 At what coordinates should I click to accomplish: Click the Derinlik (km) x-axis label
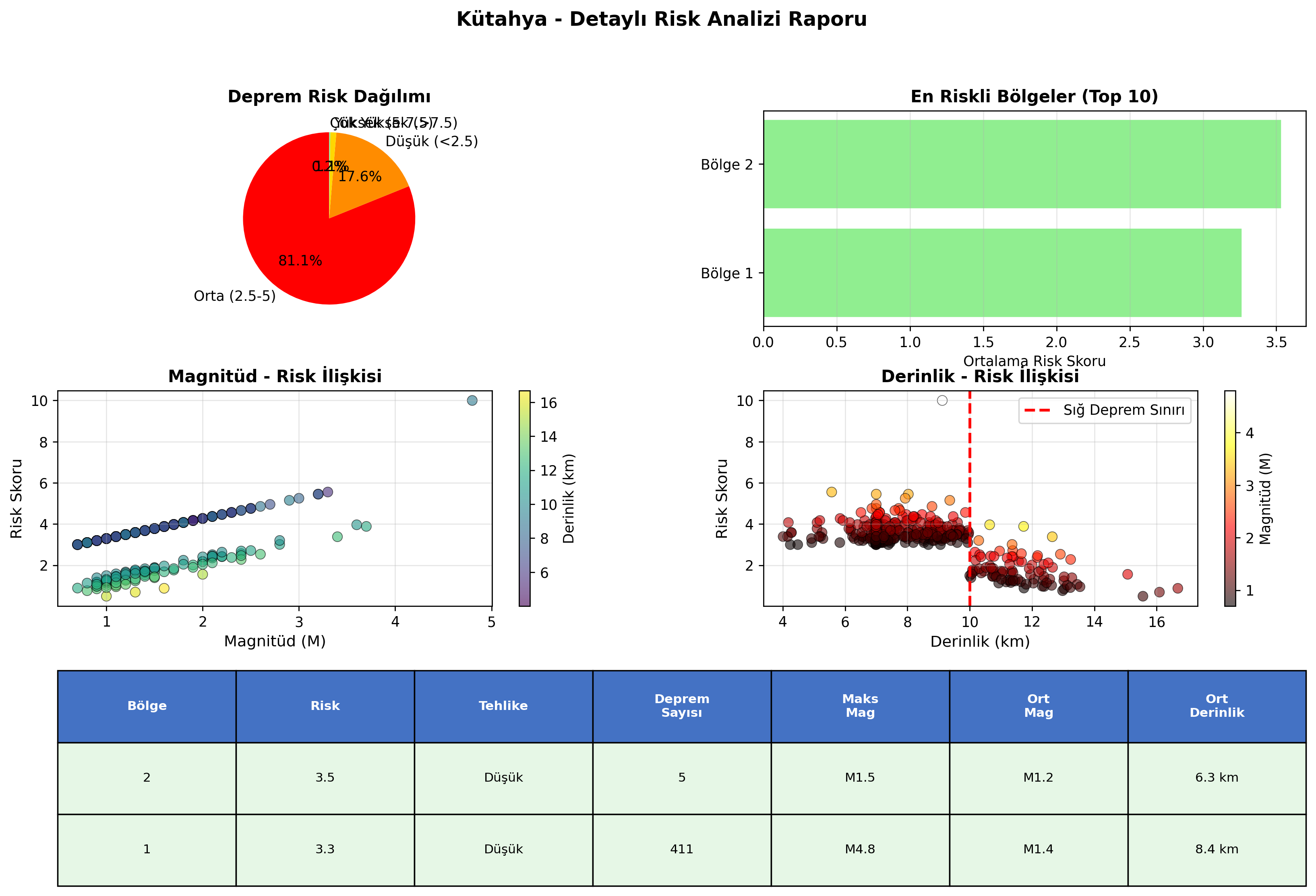(980, 641)
